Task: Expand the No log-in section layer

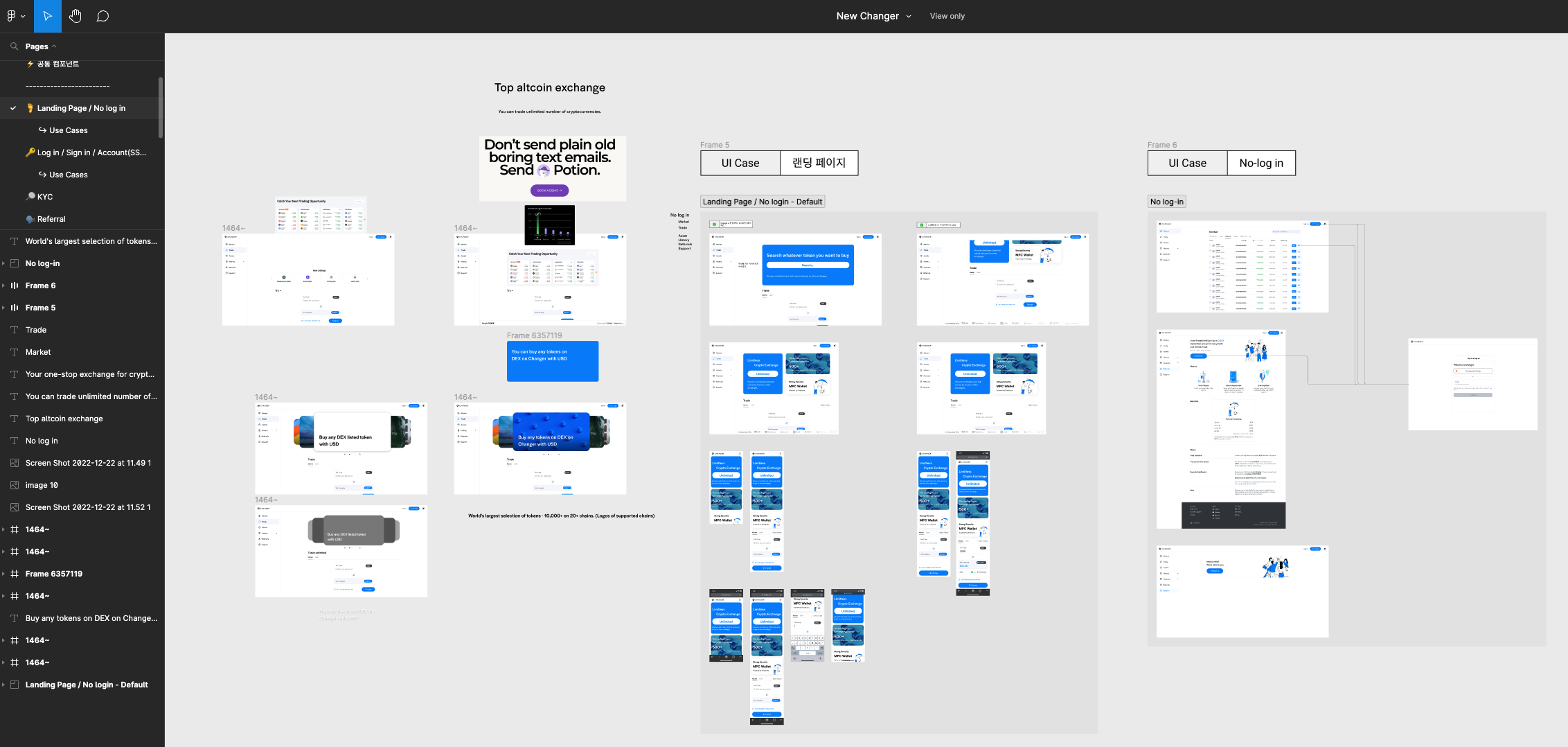Action: point(4,263)
